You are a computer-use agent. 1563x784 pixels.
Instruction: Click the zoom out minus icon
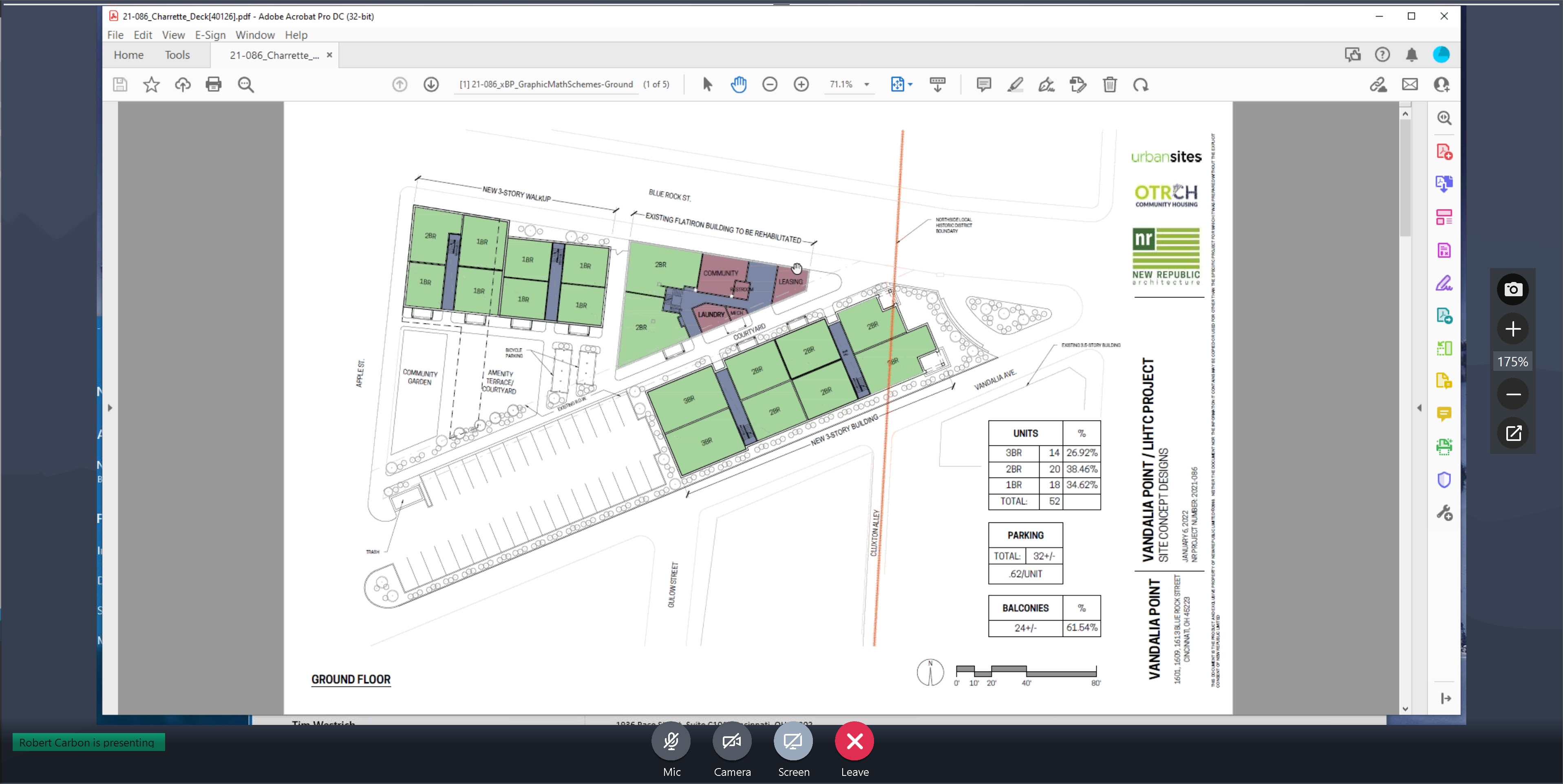(x=770, y=84)
